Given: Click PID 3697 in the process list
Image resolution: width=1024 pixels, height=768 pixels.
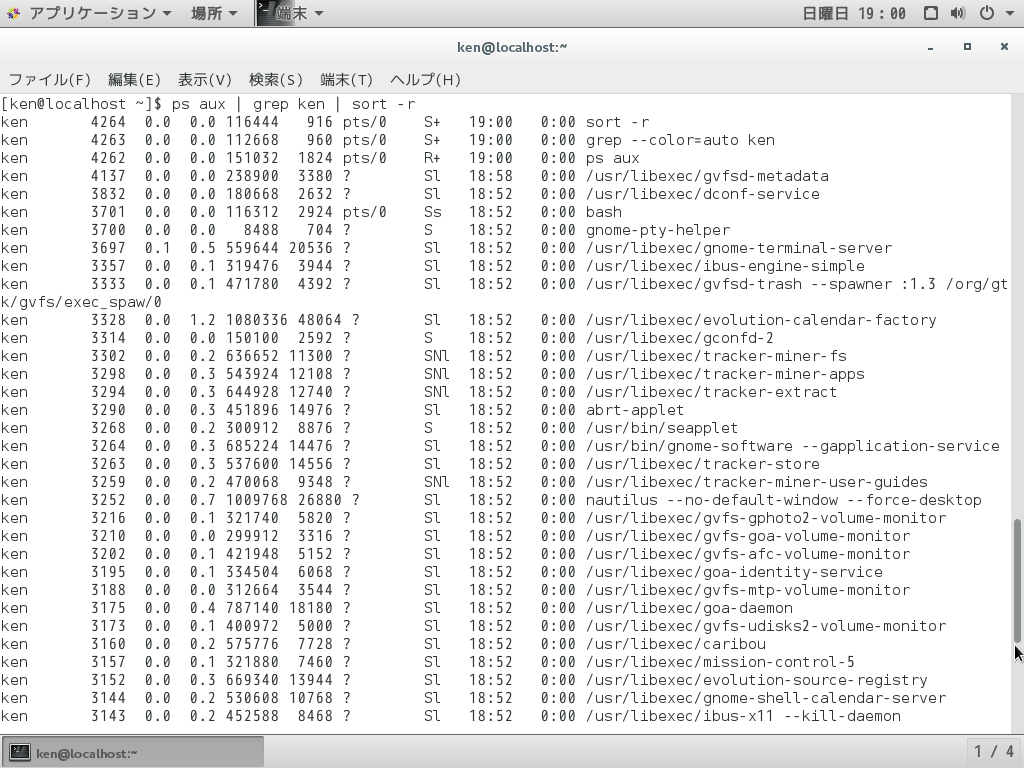Looking at the screenshot, I should (108, 248).
